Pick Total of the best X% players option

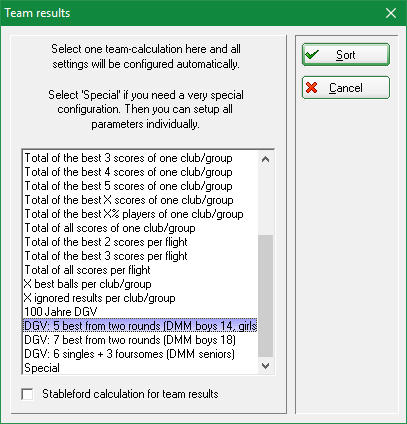pyautogui.click(x=140, y=214)
